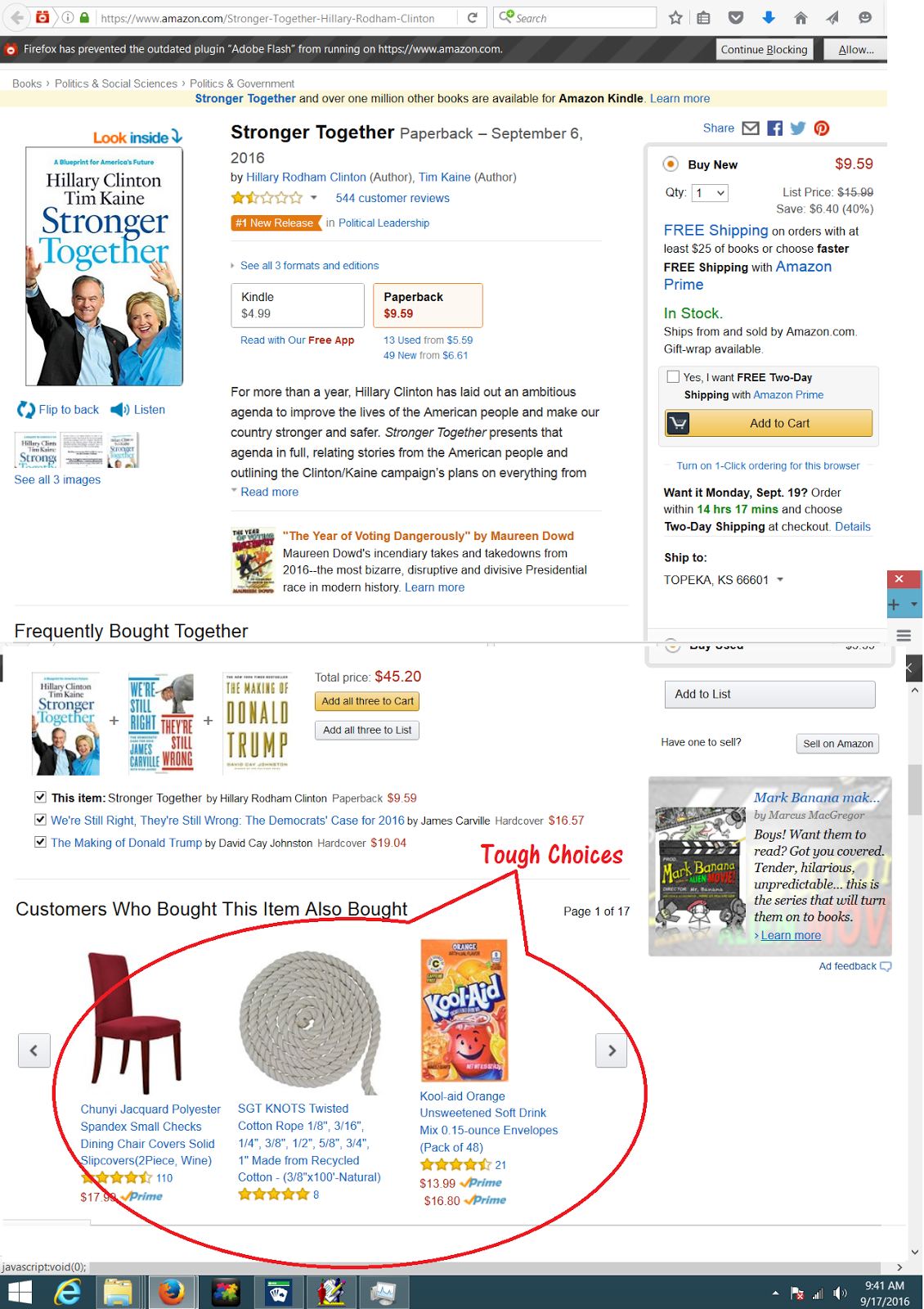Share the book by email envelope icon
924x1309 pixels.
point(751,128)
